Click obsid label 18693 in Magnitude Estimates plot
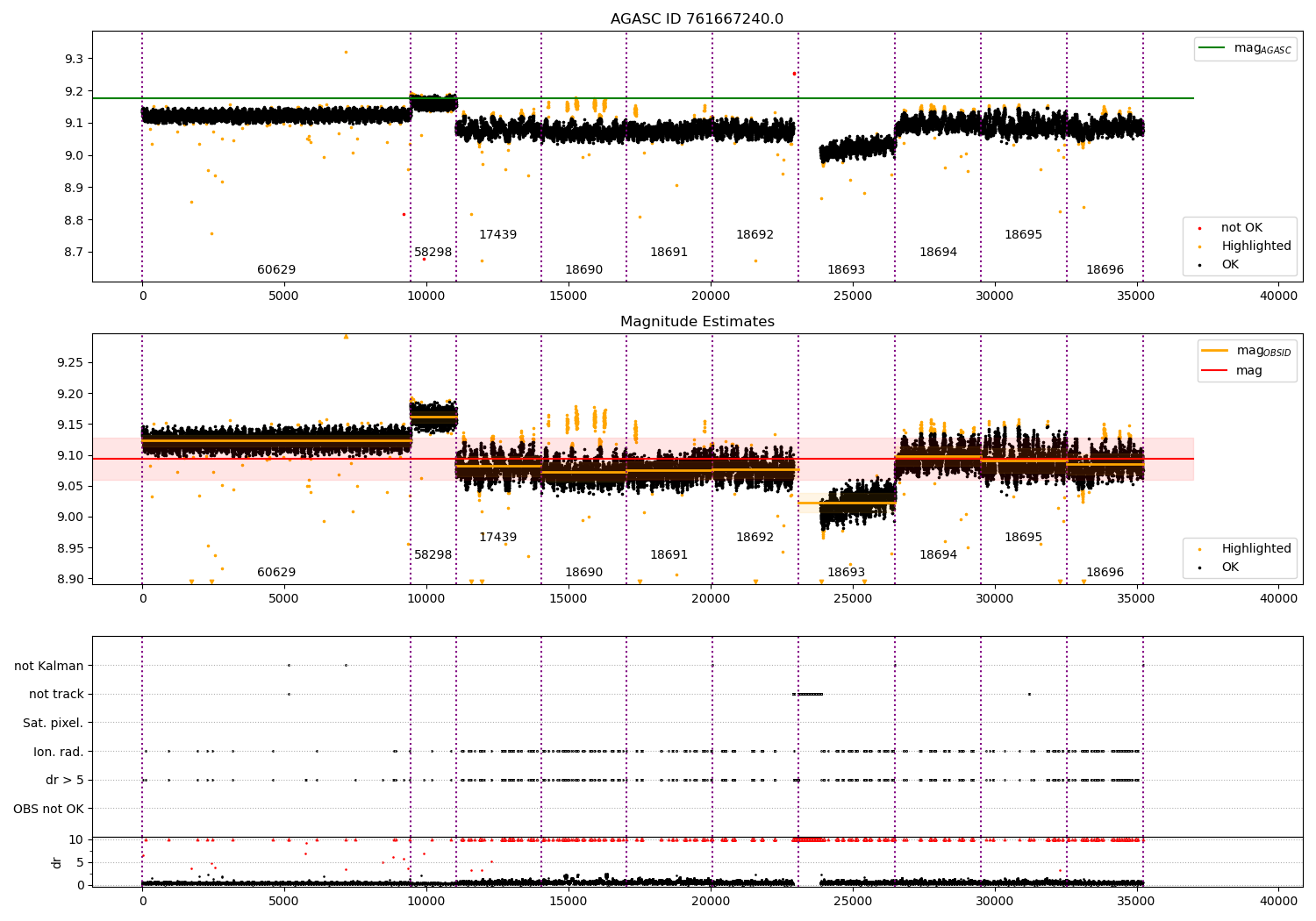 846,573
